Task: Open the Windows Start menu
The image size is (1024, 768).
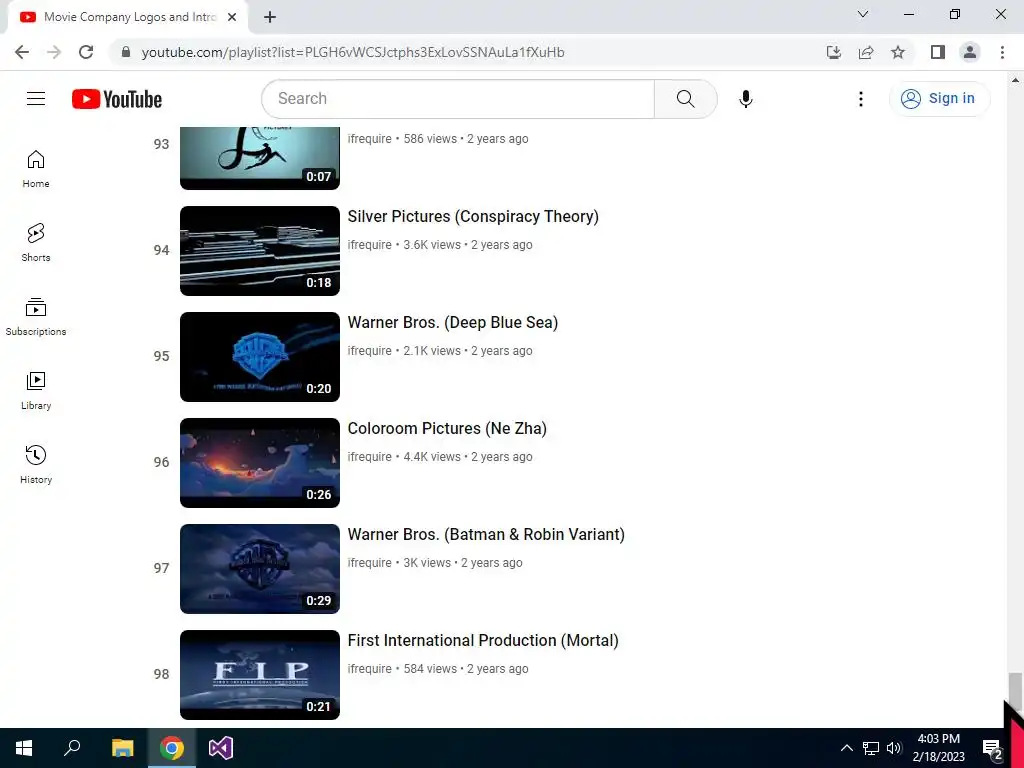Action: tap(24, 748)
